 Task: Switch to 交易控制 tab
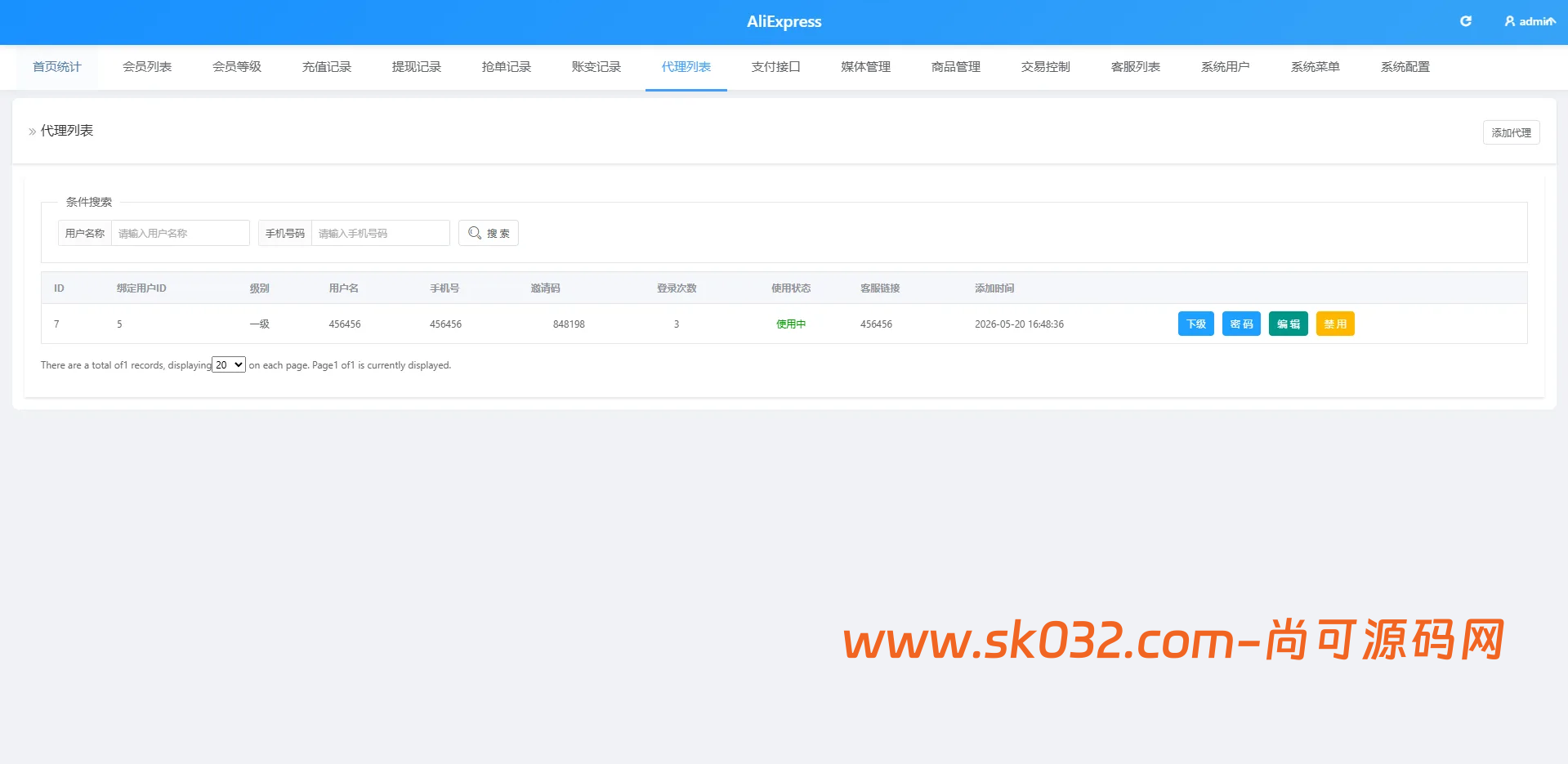coord(1046,67)
